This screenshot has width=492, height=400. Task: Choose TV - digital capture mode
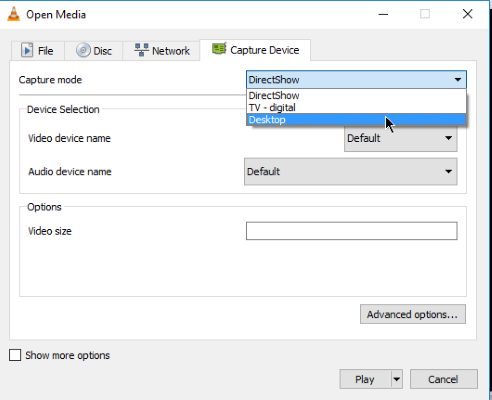(356, 108)
